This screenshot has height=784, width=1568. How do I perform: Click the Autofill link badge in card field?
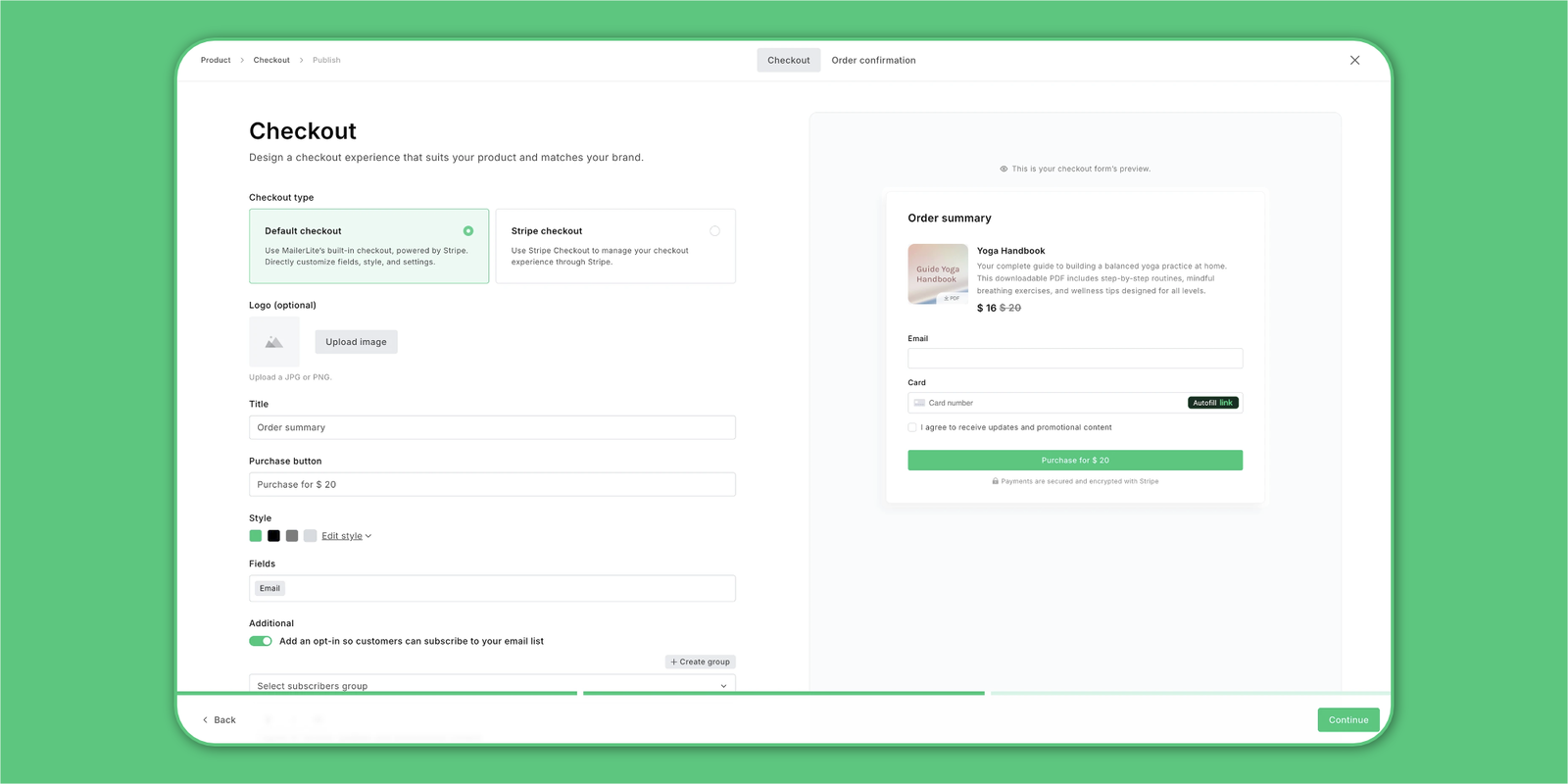click(x=1212, y=403)
